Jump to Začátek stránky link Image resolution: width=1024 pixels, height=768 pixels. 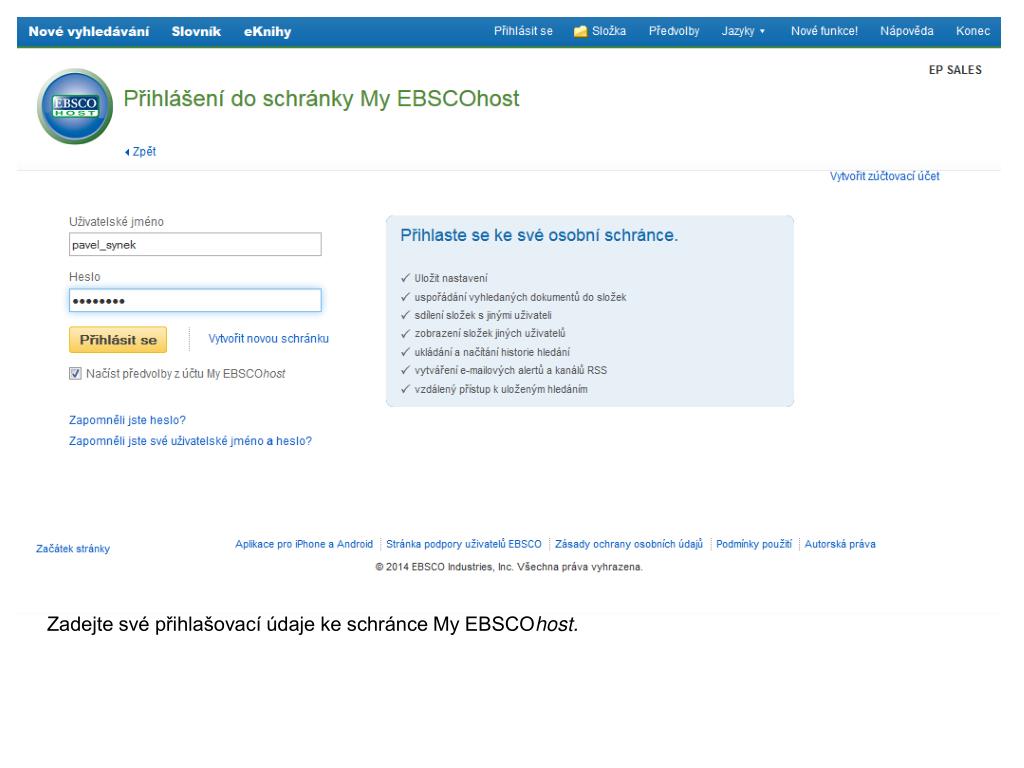pyautogui.click(x=72, y=549)
